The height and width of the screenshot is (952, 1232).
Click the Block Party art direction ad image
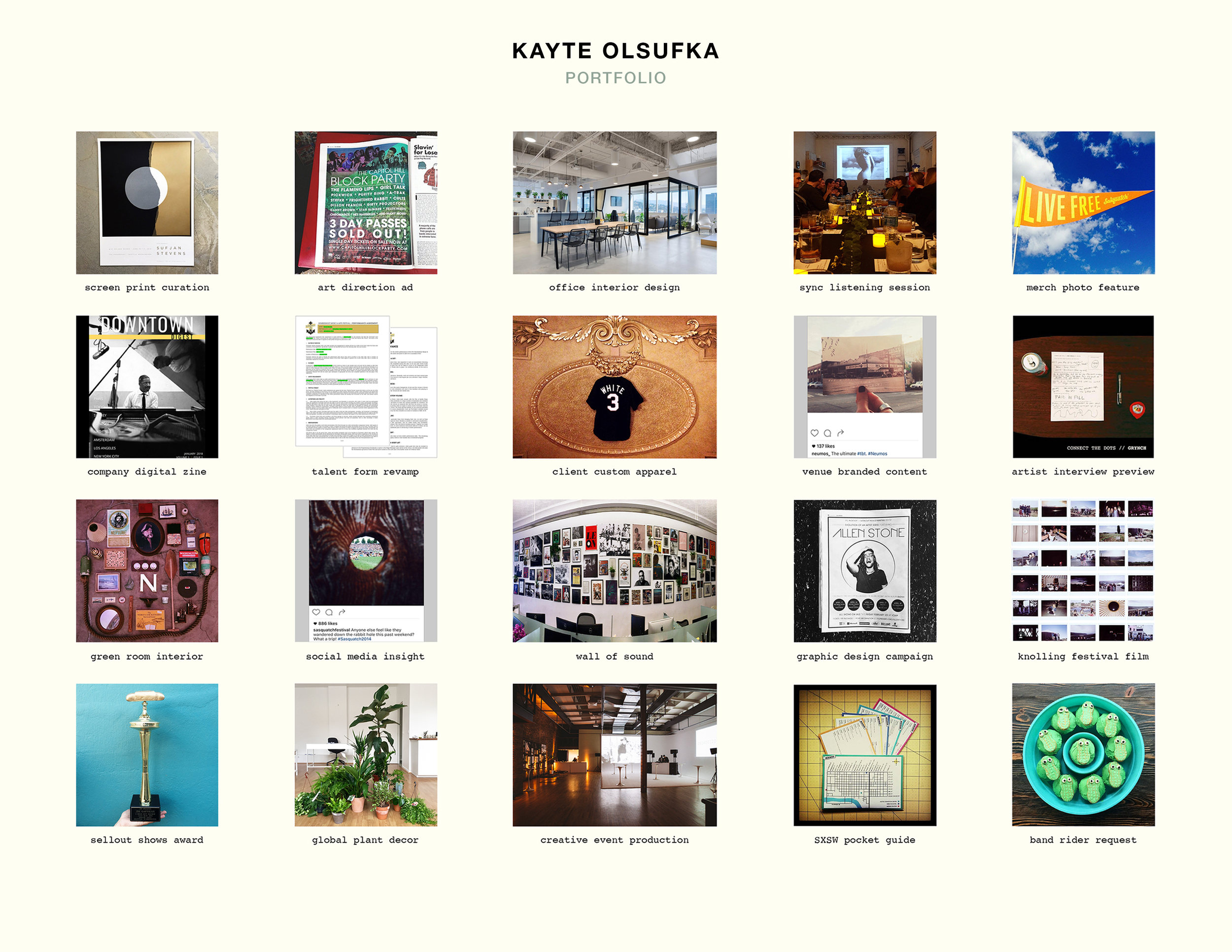tap(366, 203)
